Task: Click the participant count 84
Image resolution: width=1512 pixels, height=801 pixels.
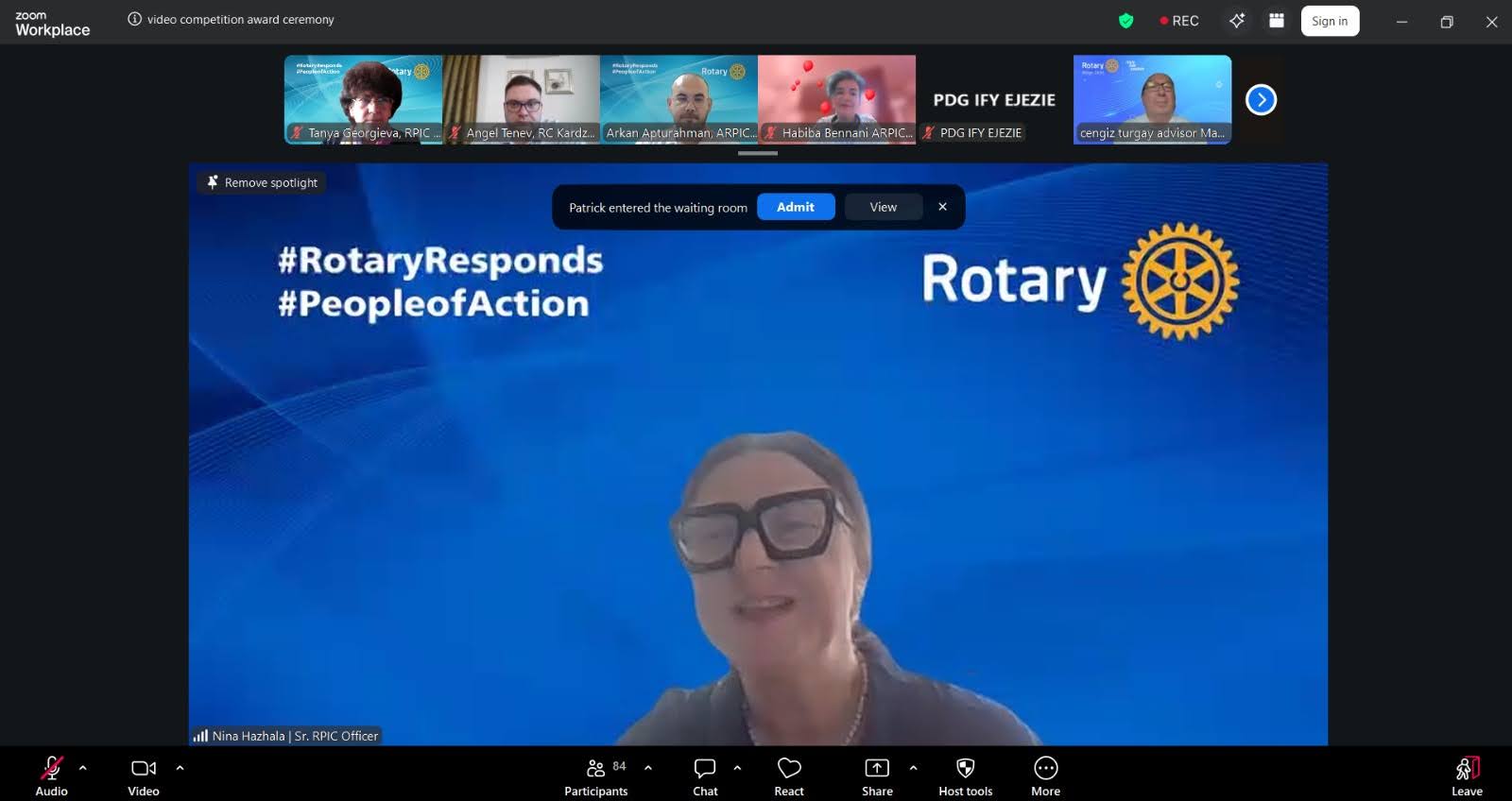Action: (x=619, y=766)
